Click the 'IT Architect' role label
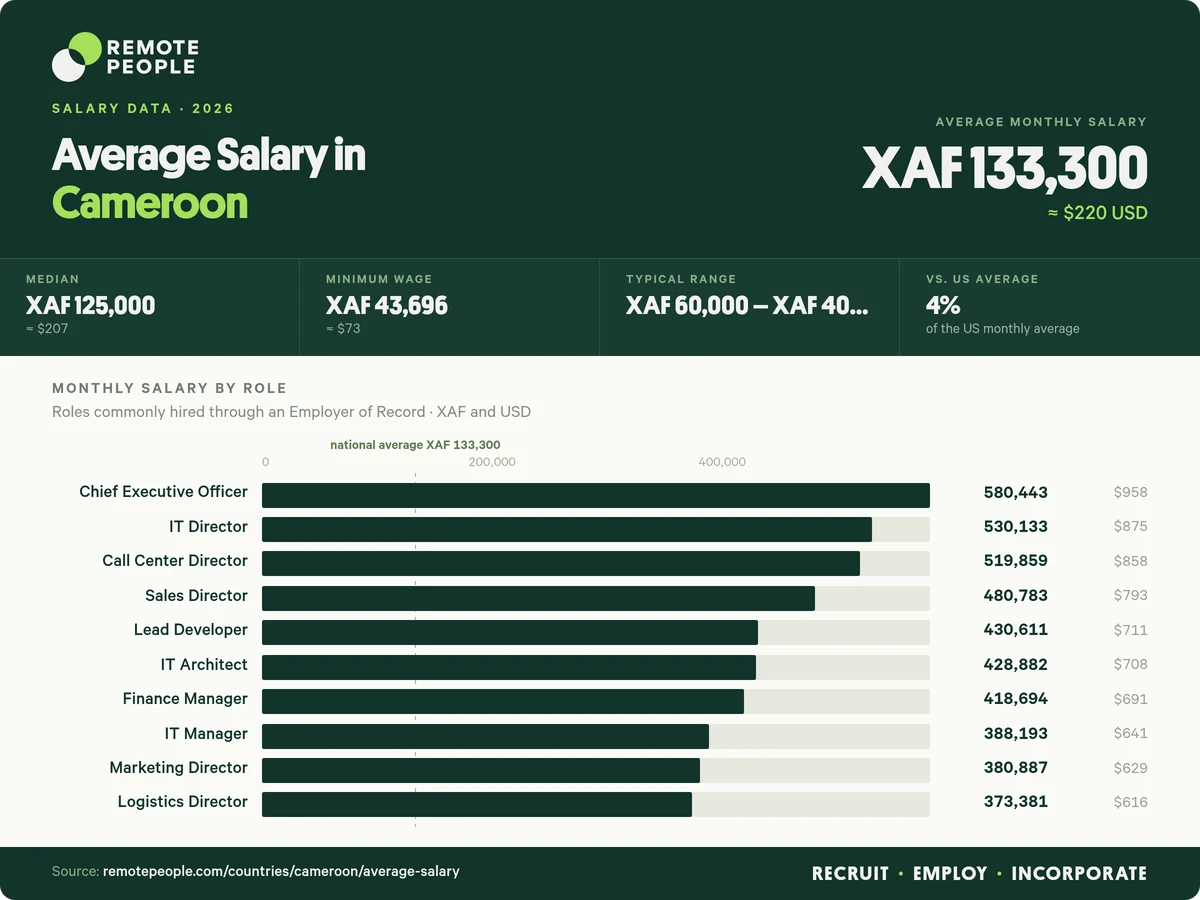The width and height of the screenshot is (1200, 900). coord(204,664)
